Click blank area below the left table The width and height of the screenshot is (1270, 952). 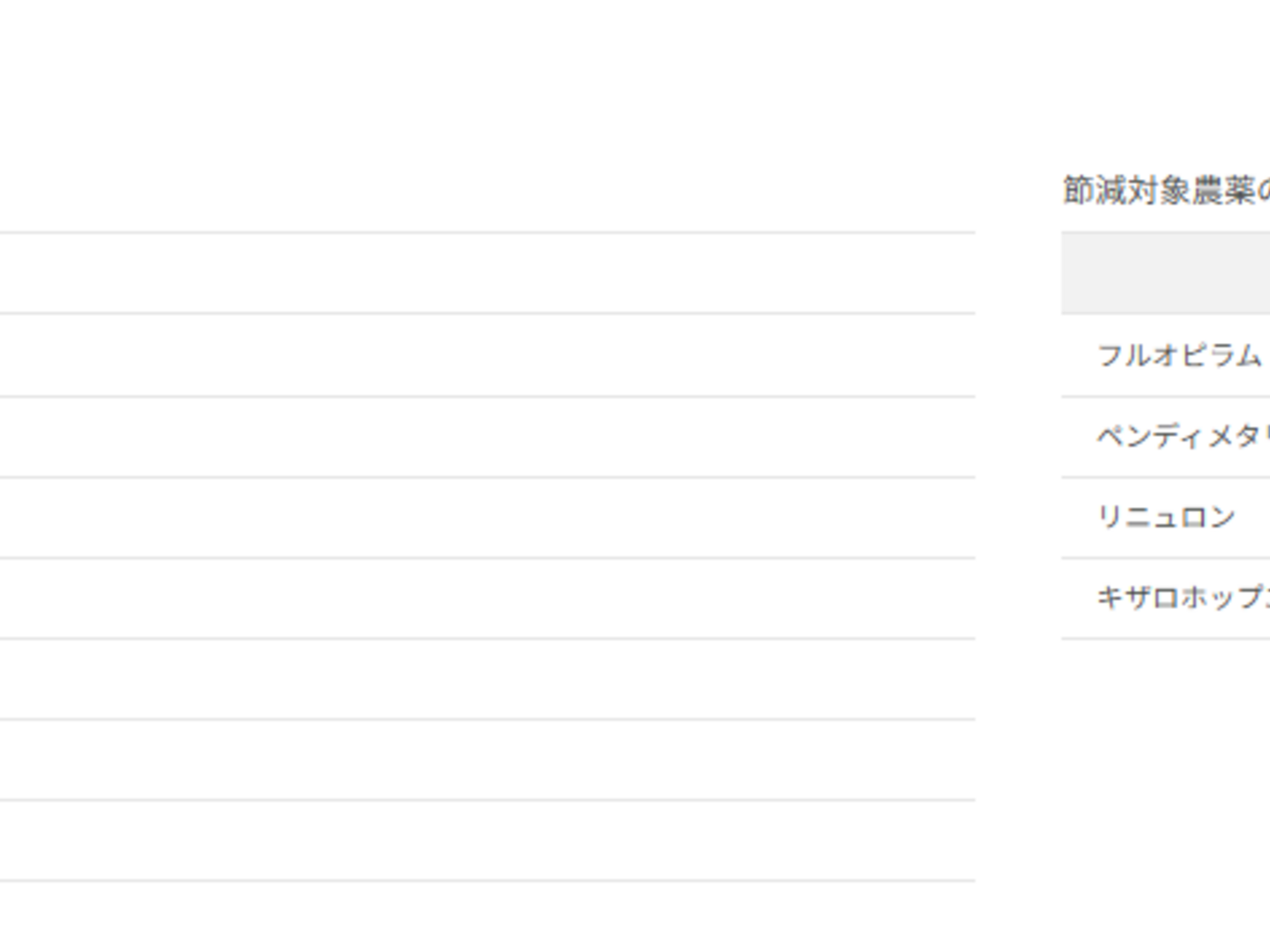[485, 917]
